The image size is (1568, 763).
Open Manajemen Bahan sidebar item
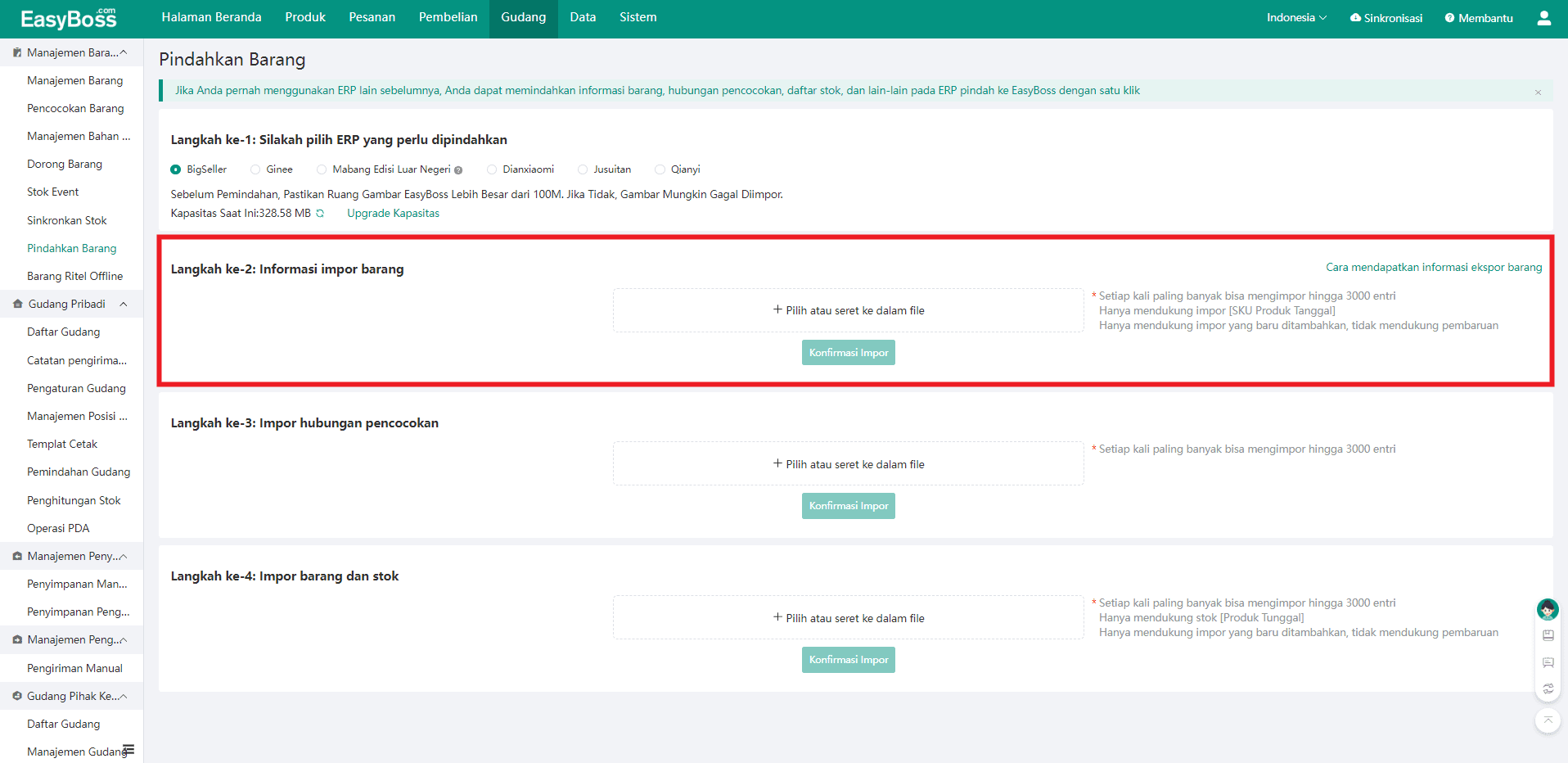pyautogui.click(x=79, y=136)
